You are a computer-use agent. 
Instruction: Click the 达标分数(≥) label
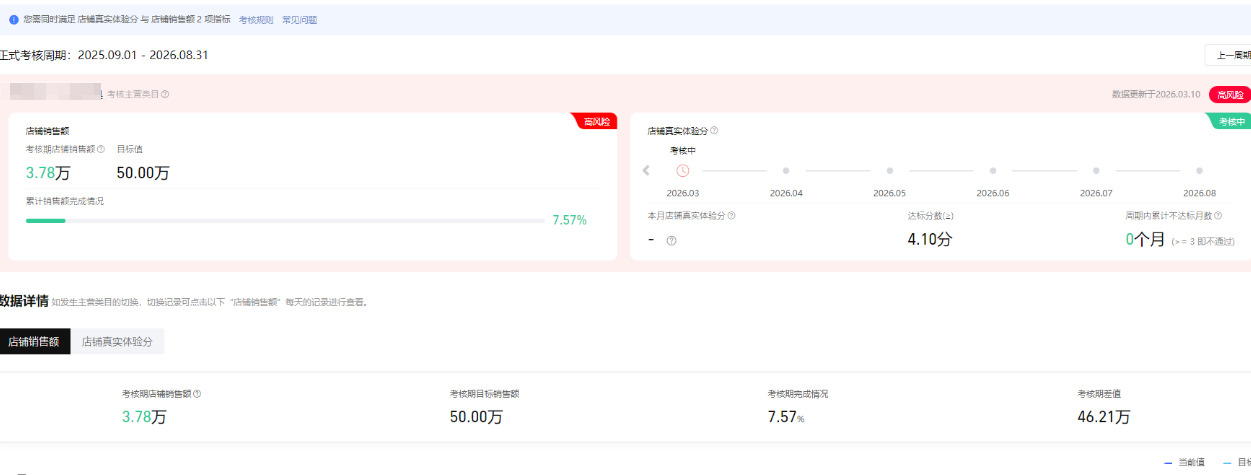pos(930,215)
